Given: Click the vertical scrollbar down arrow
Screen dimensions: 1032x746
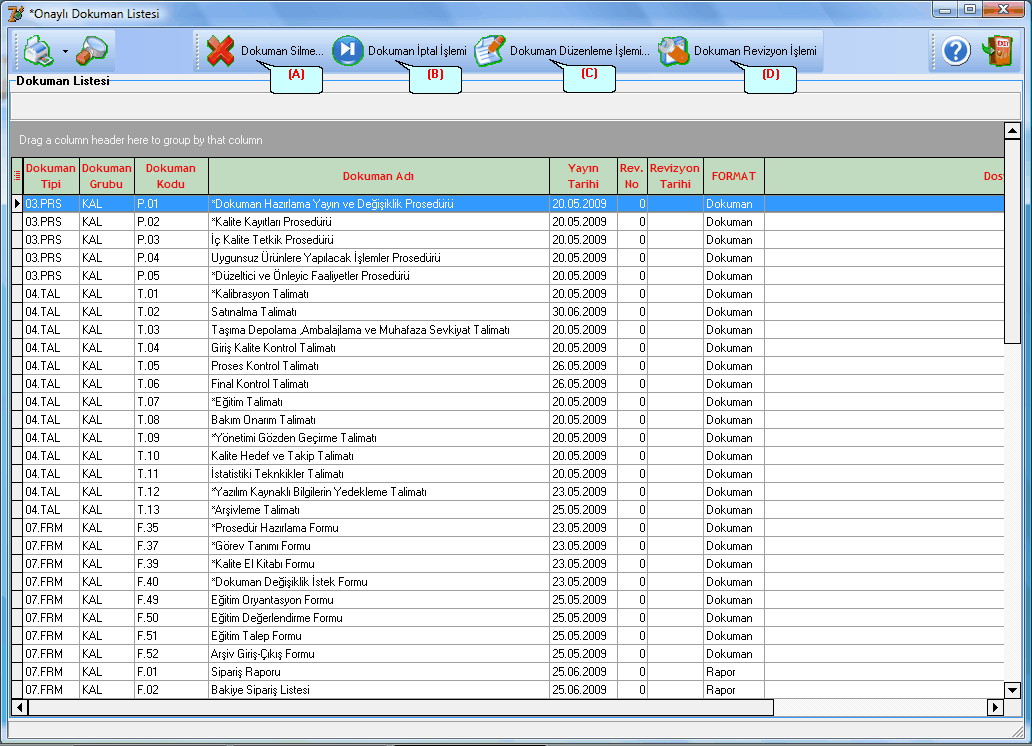Looking at the screenshot, I should point(1012,690).
